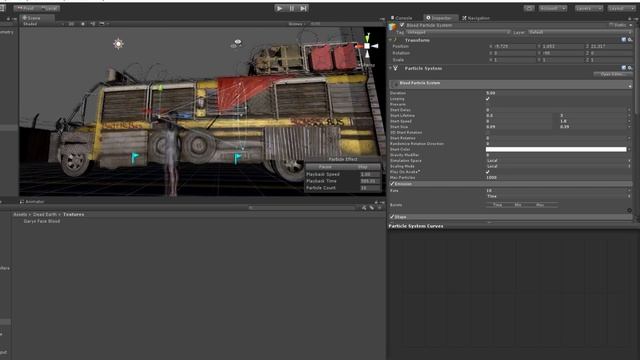
Task: Toggle the Static checkbox
Action: click(611, 25)
